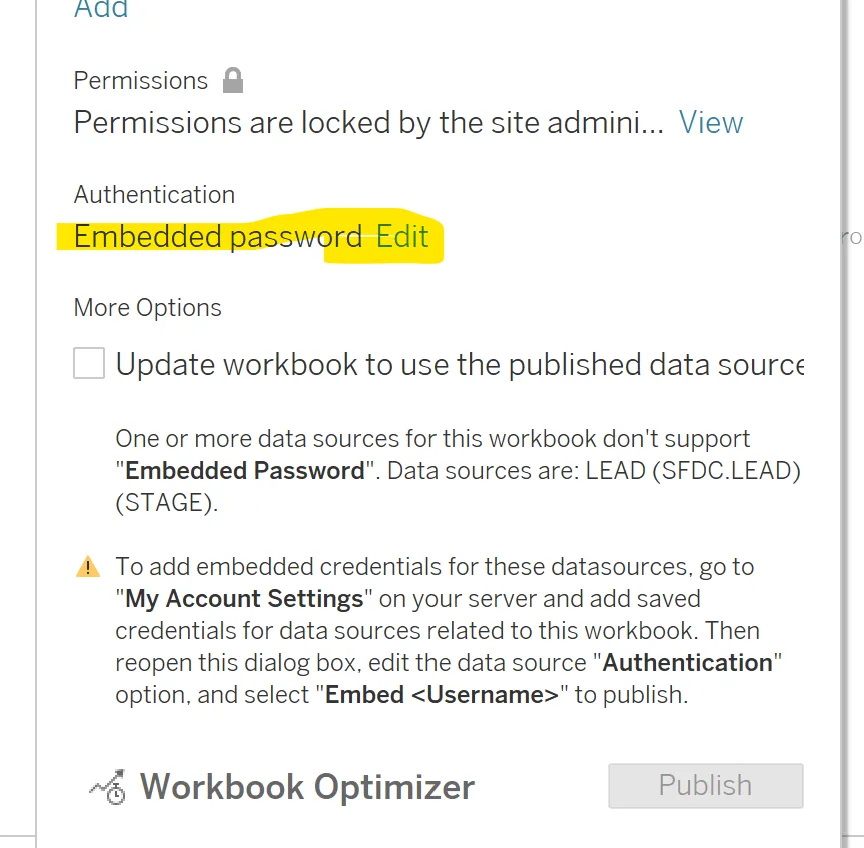The image size is (864, 848).
Task: Select the highlighted 'Embedded password' text
Action: pyautogui.click(x=218, y=237)
